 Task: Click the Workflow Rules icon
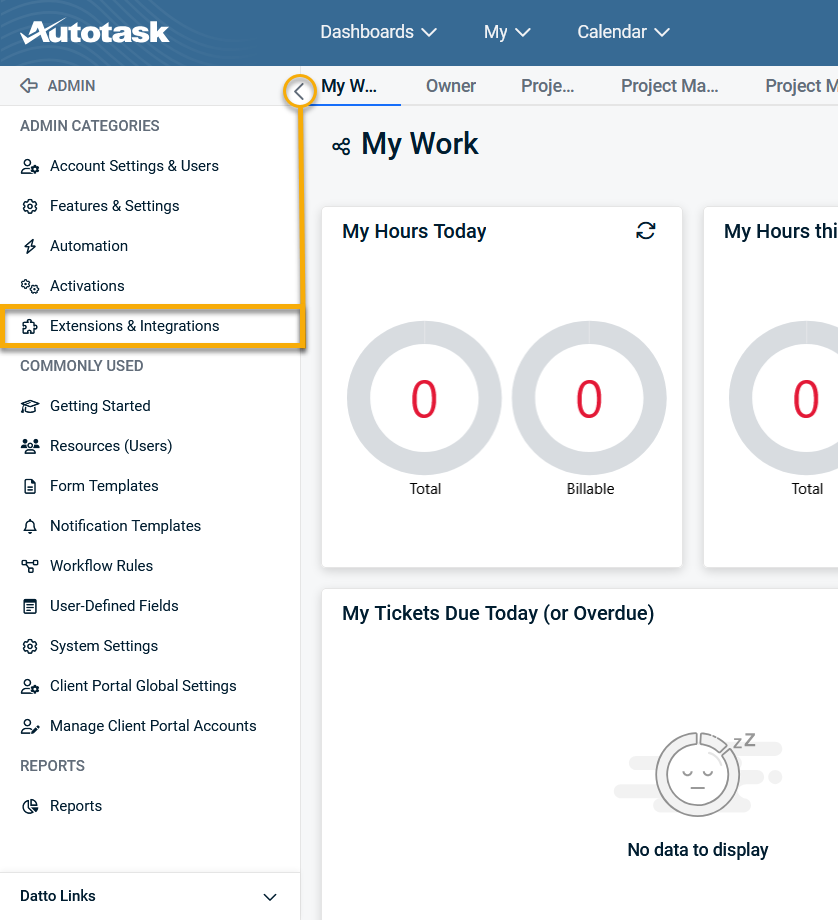pos(30,566)
